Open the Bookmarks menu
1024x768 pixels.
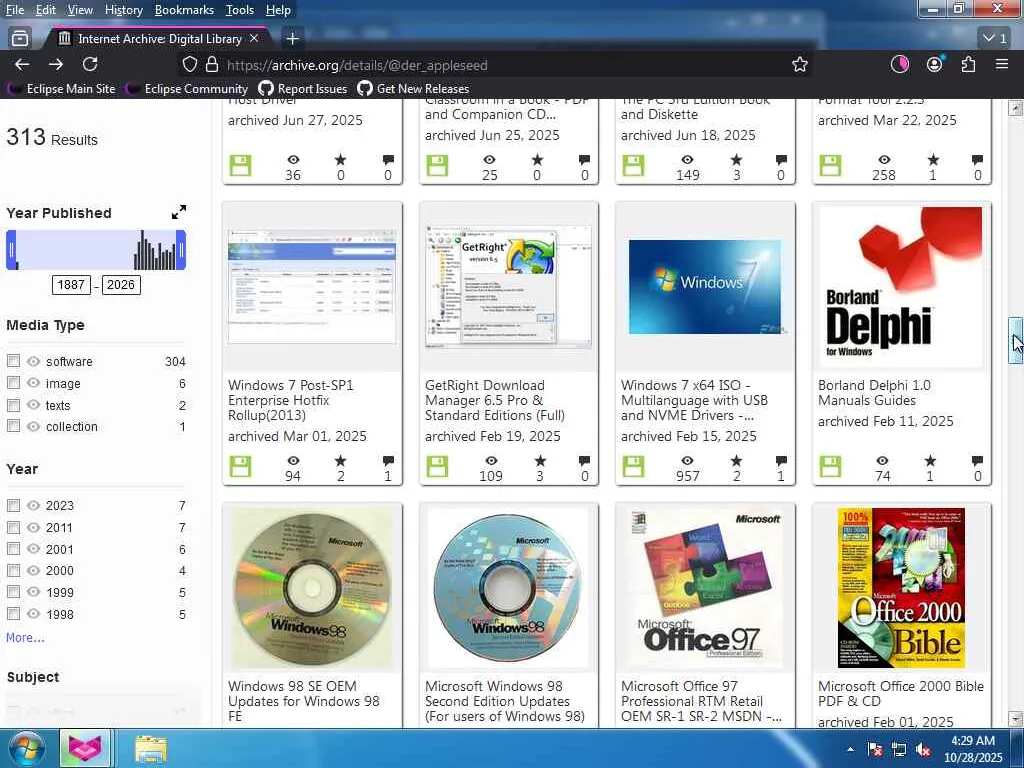click(x=184, y=10)
